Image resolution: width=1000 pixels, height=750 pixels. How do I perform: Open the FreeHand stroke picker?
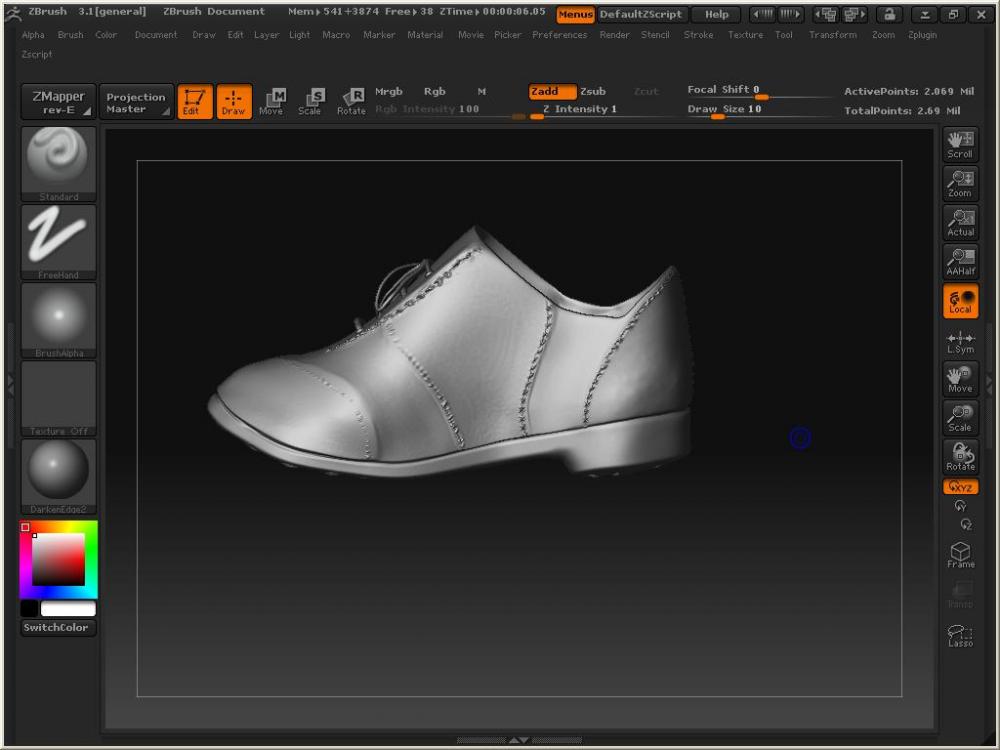[x=59, y=241]
